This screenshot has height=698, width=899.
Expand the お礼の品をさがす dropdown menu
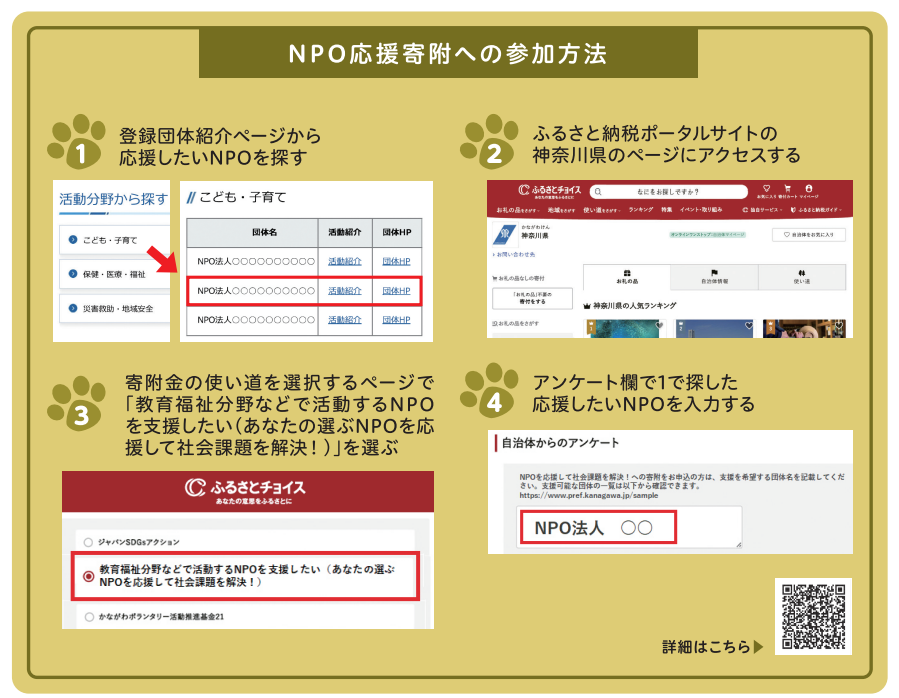pos(519,211)
